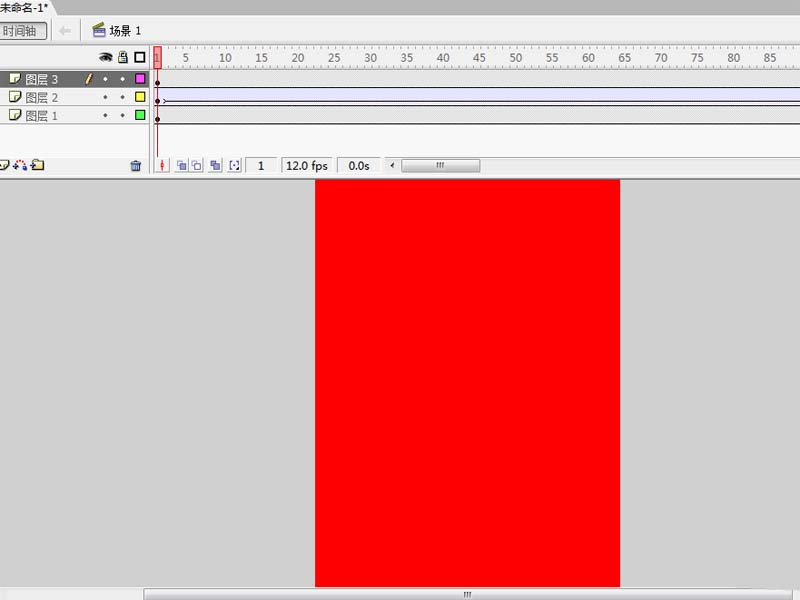The image size is (800, 600).
Task: Enable edit multiple frames button
Action: point(215,165)
